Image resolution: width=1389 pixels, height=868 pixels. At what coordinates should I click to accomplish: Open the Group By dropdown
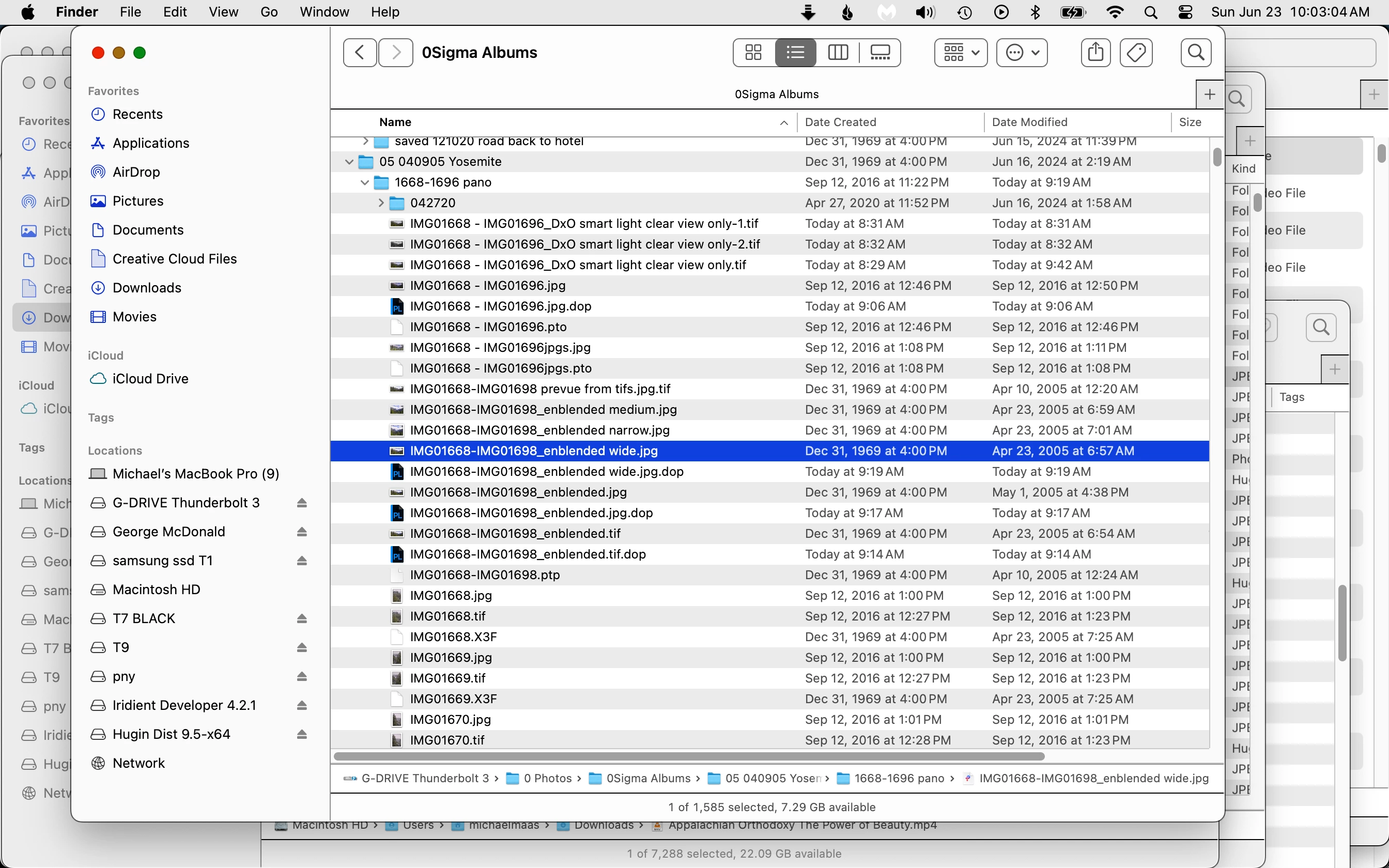pos(960,53)
